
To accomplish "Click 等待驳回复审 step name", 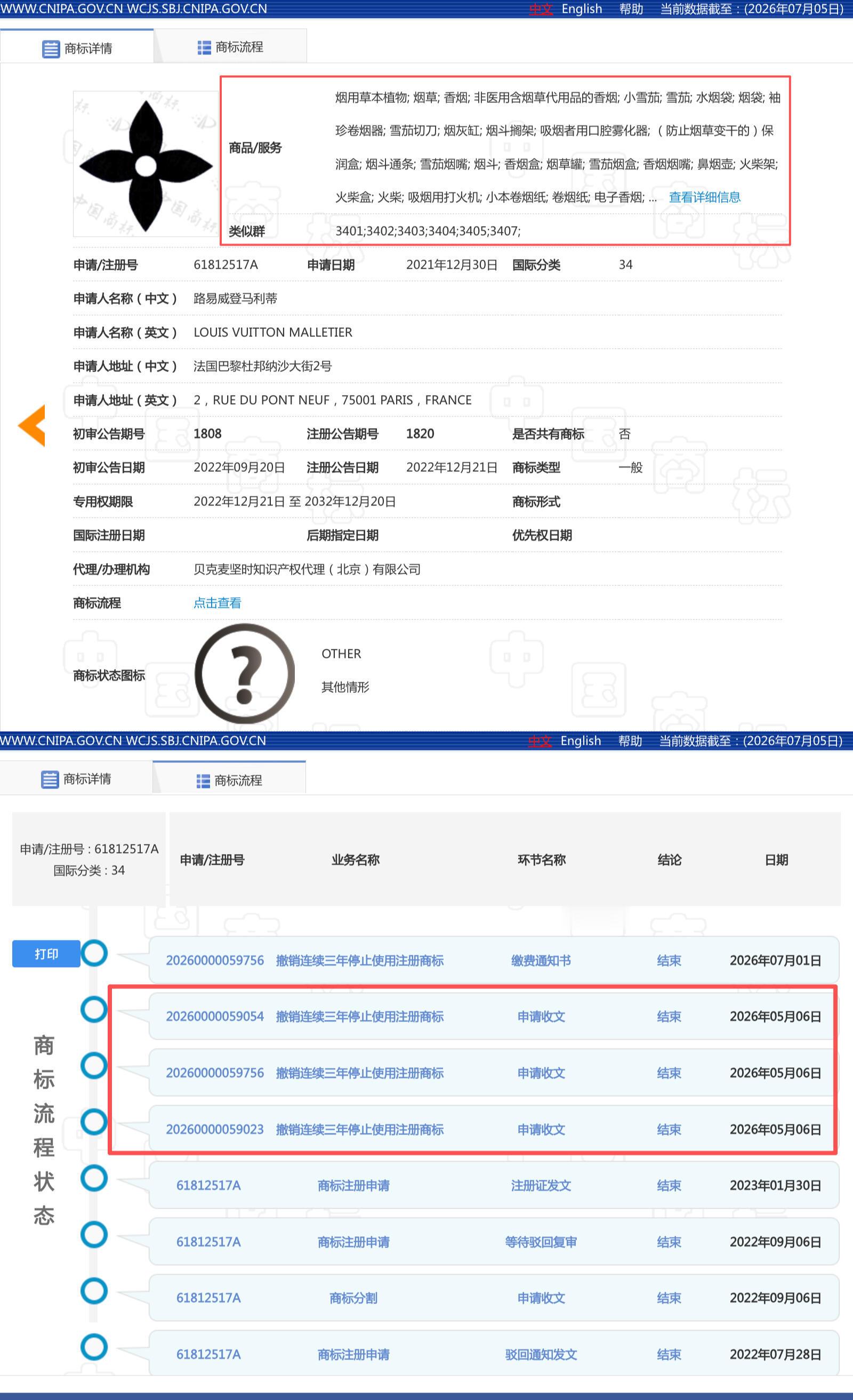I will [x=541, y=1242].
